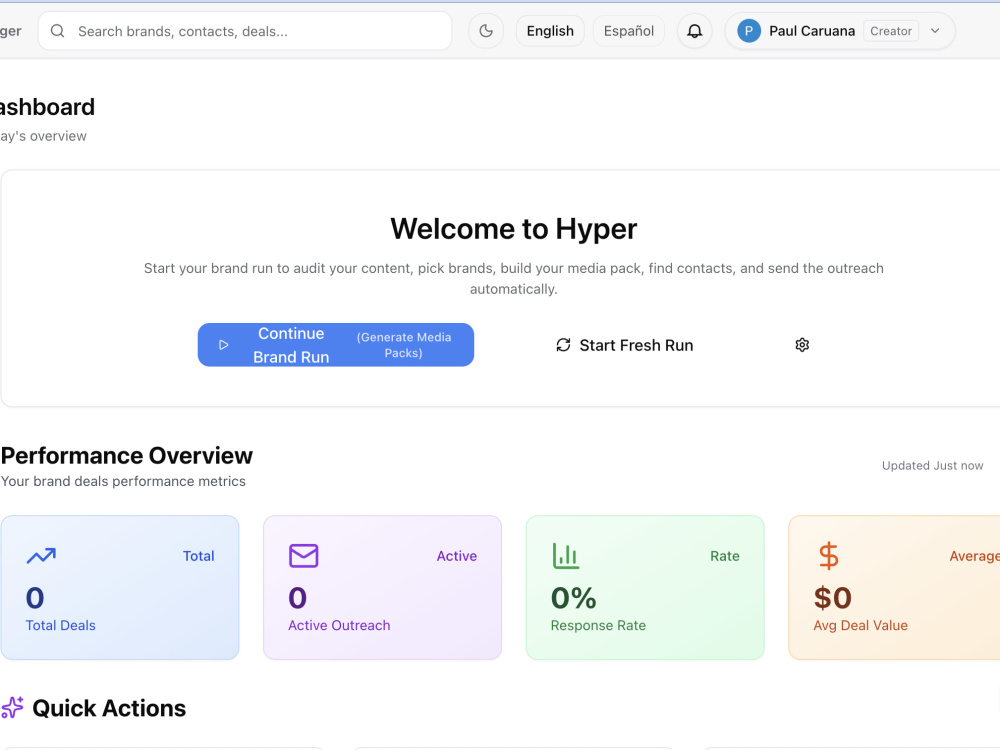The image size is (1000, 750).
Task: Click the envelope icon on Active Outreach card
Action: [x=304, y=556]
